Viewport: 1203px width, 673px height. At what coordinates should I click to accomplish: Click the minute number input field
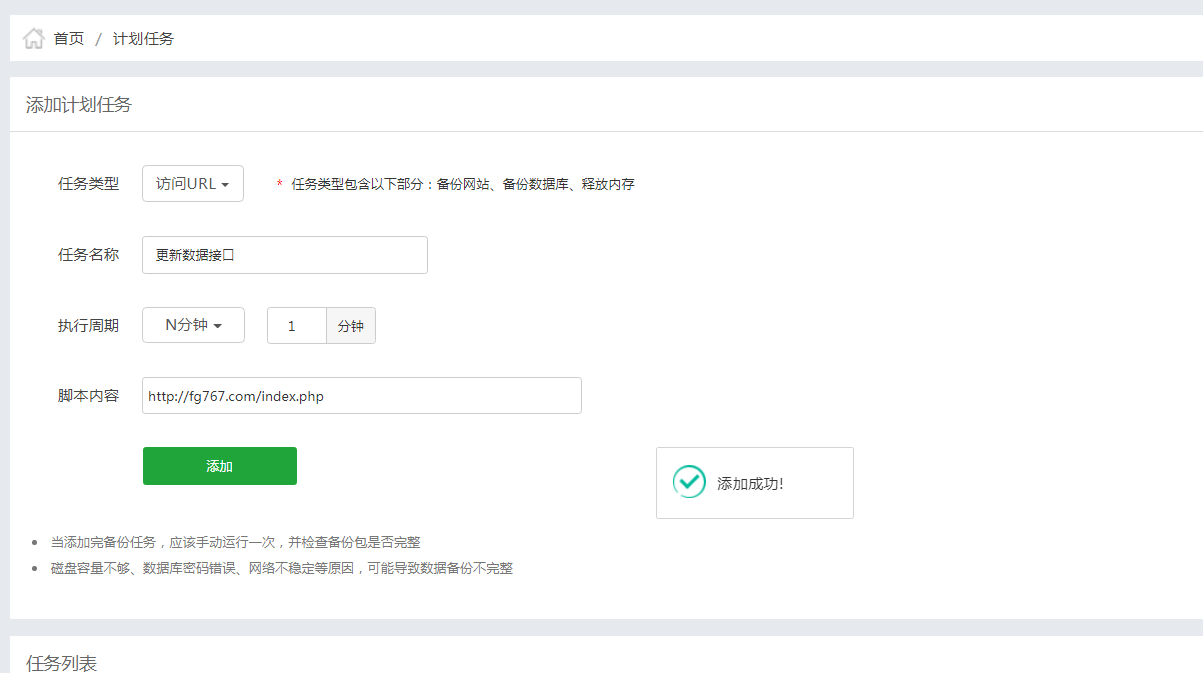tap(297, 326)
